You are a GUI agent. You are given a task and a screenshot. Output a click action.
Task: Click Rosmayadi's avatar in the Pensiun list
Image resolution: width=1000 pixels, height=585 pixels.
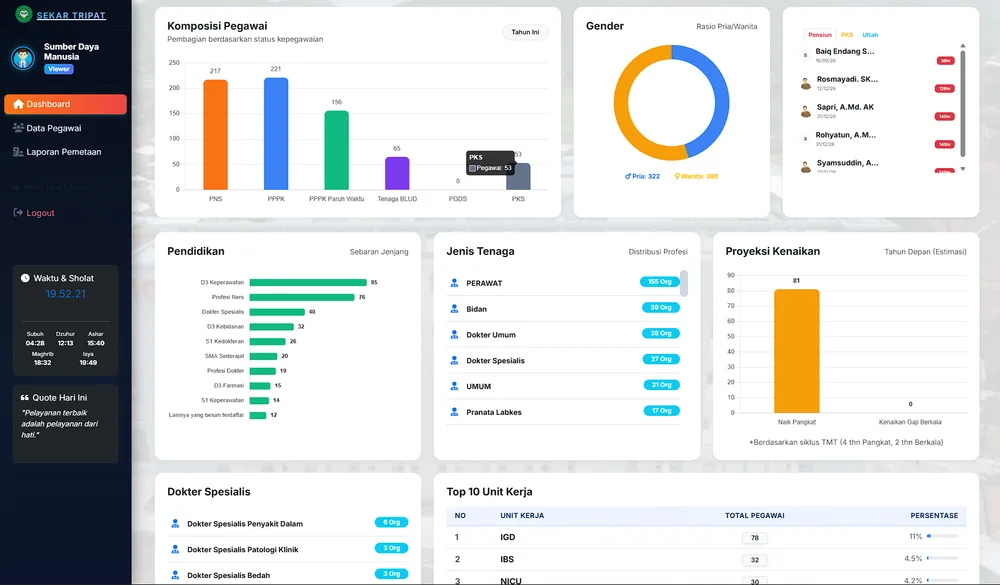[x=805, y=83]
